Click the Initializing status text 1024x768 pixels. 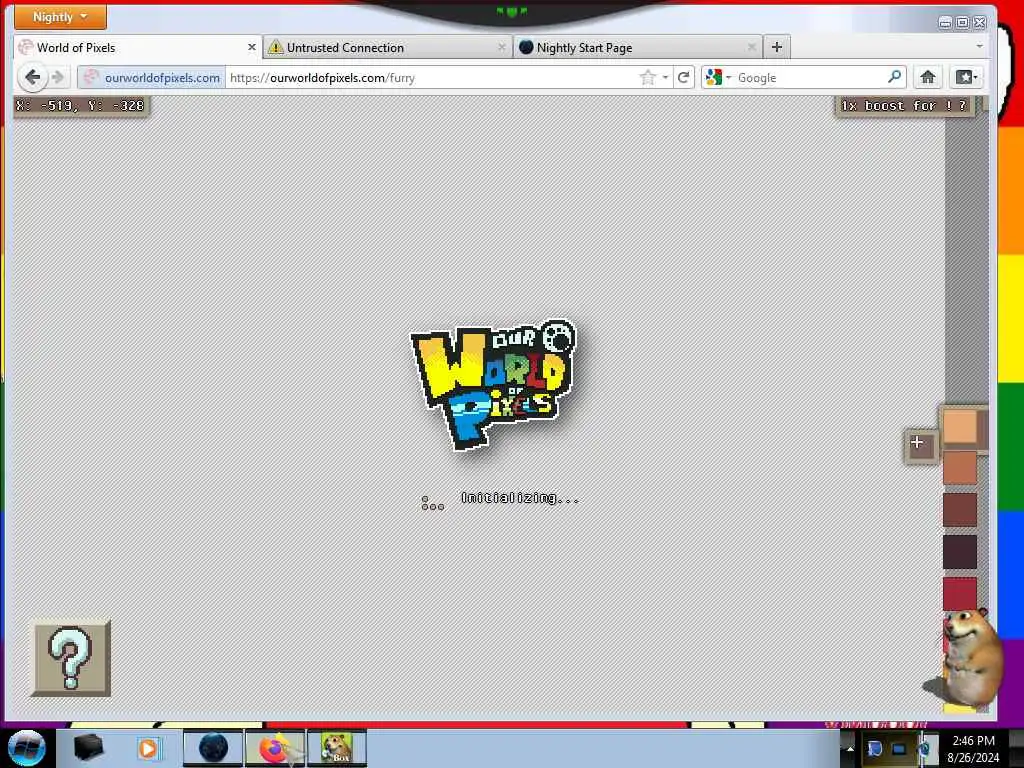tap(520, 498)
